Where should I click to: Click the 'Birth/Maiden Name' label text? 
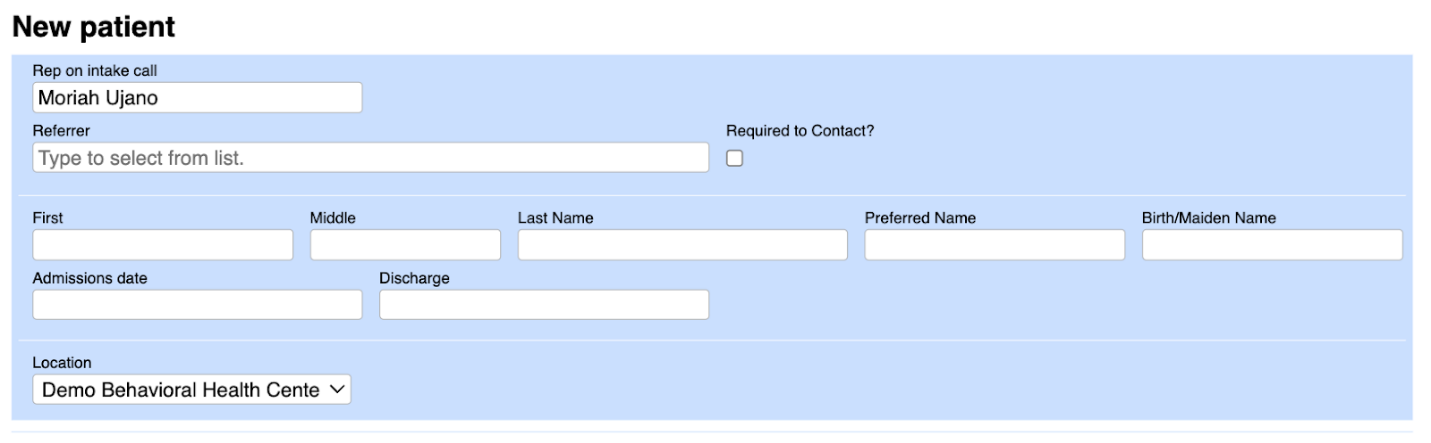[1208, 218]
